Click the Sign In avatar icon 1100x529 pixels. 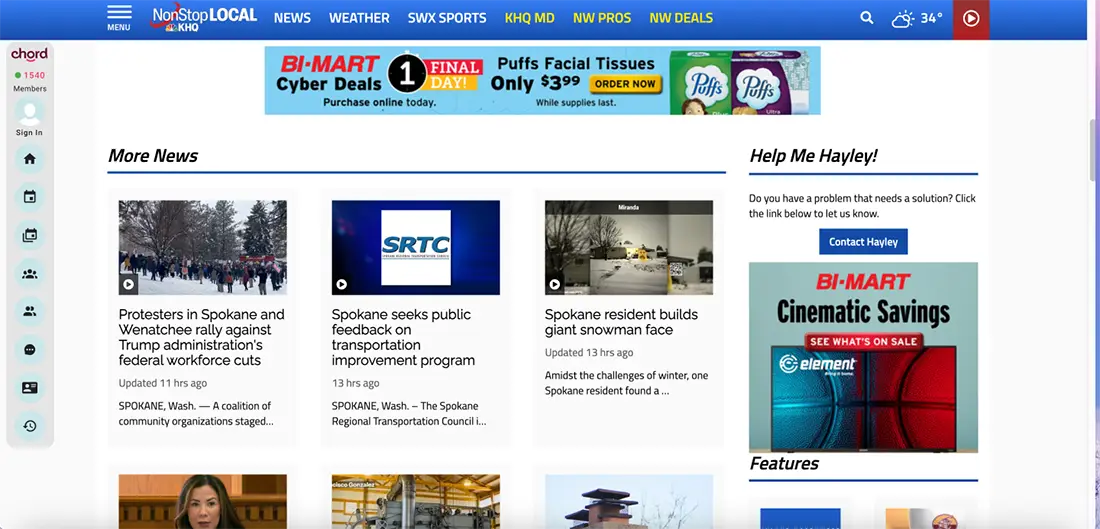29,113
